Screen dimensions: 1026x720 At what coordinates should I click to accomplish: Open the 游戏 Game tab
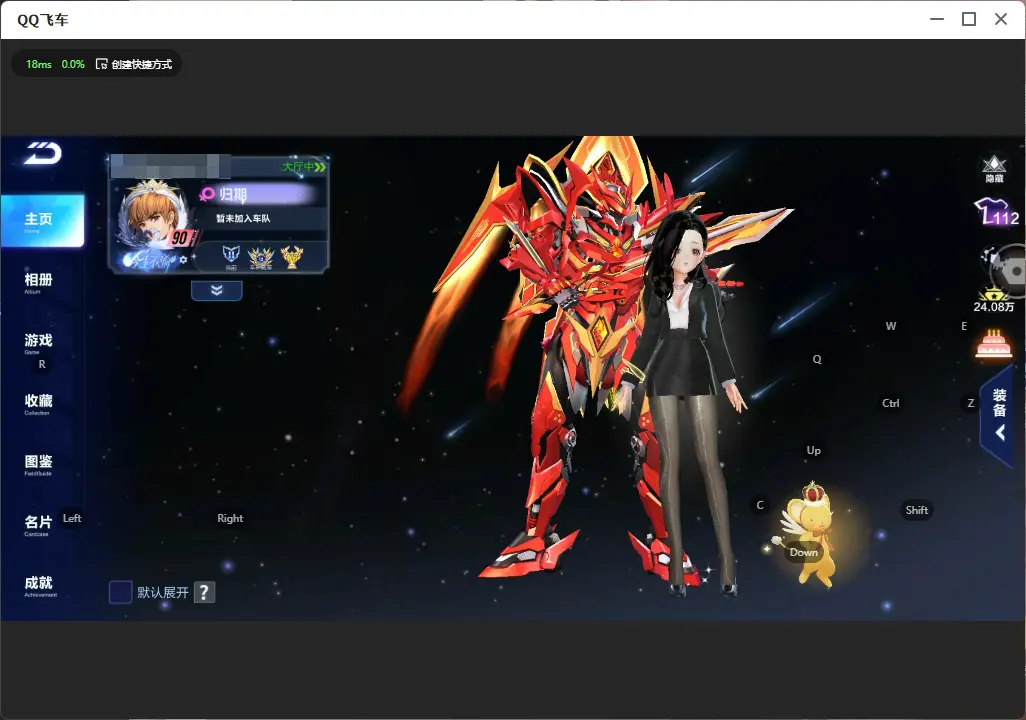pos(39,342)
